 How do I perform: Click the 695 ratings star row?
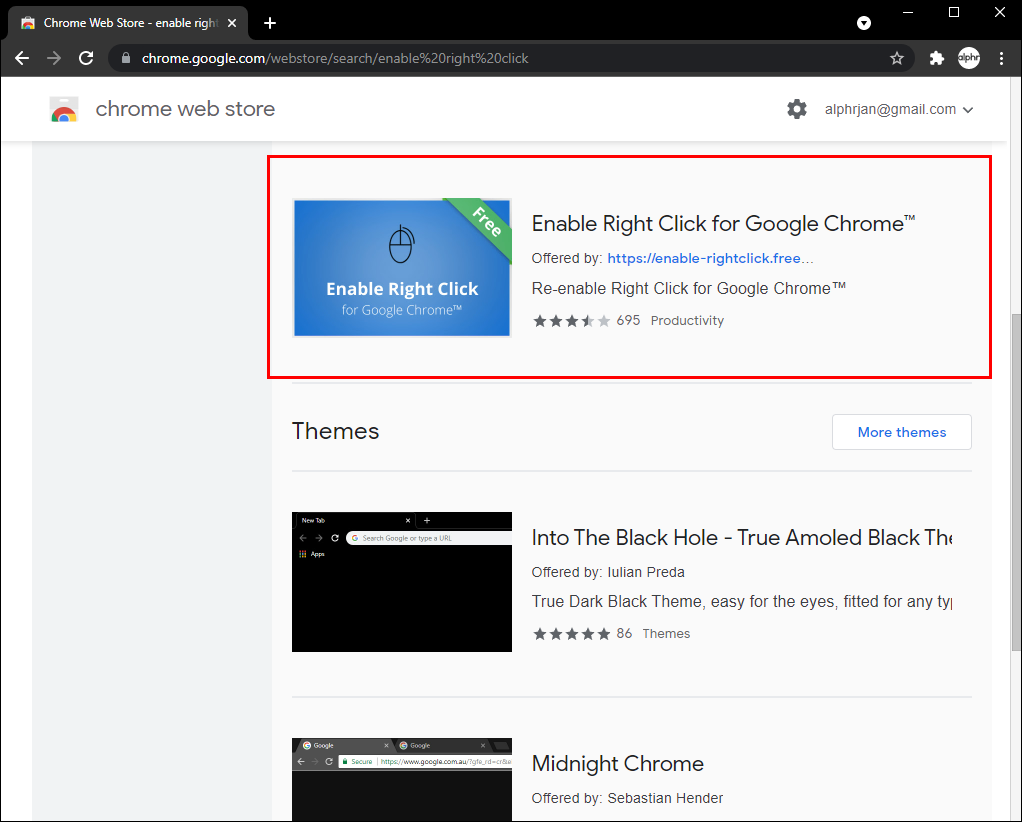(x=572, y=321)
